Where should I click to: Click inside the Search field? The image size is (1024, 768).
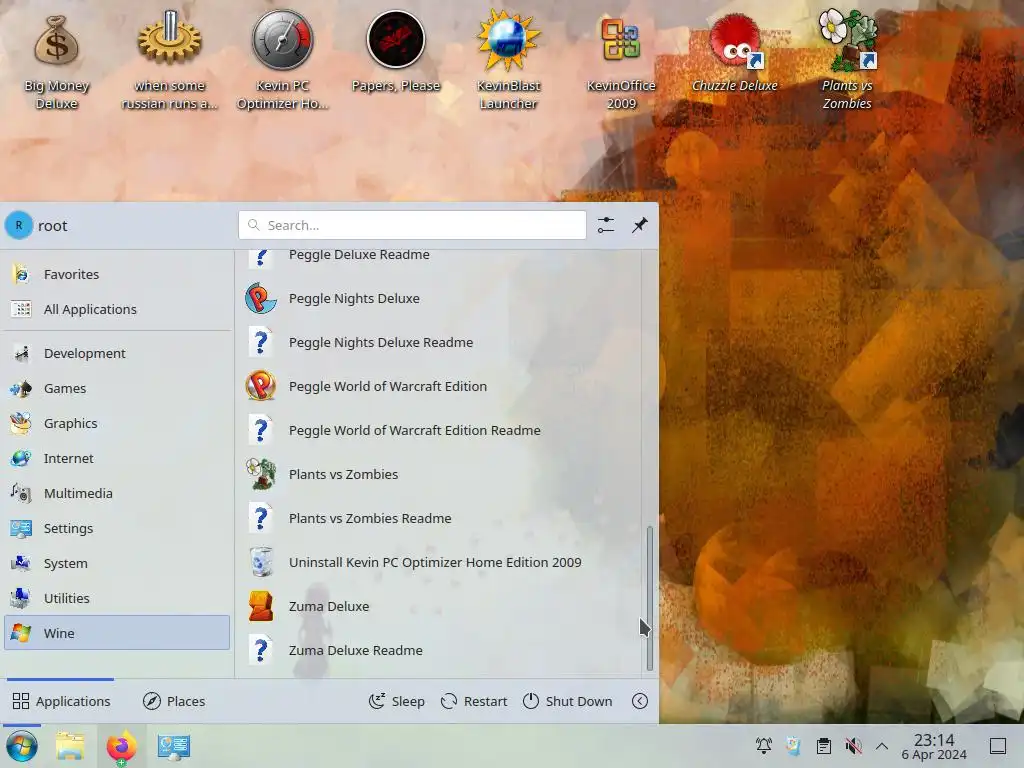pos(412,225)
